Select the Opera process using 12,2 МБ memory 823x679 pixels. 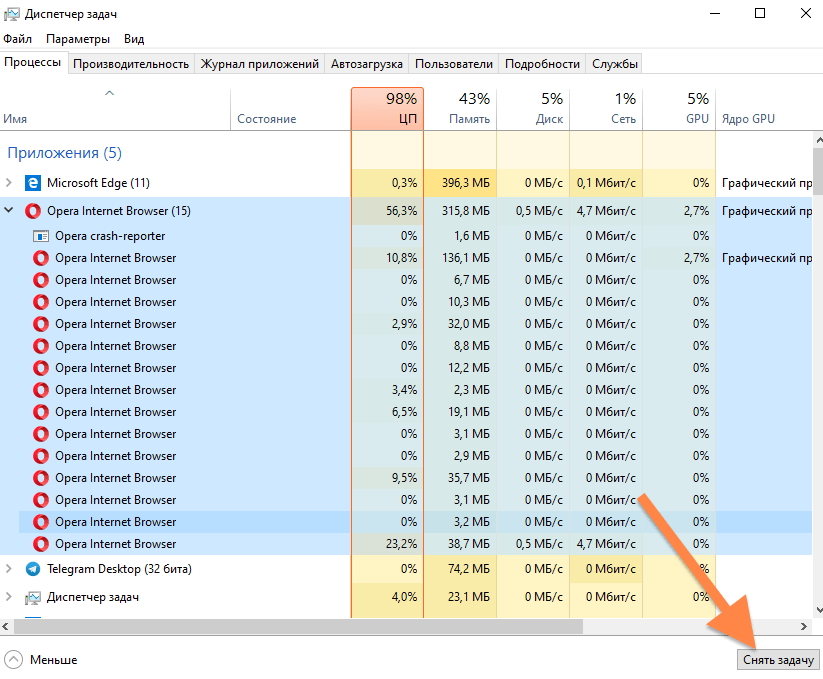[406, 368]
